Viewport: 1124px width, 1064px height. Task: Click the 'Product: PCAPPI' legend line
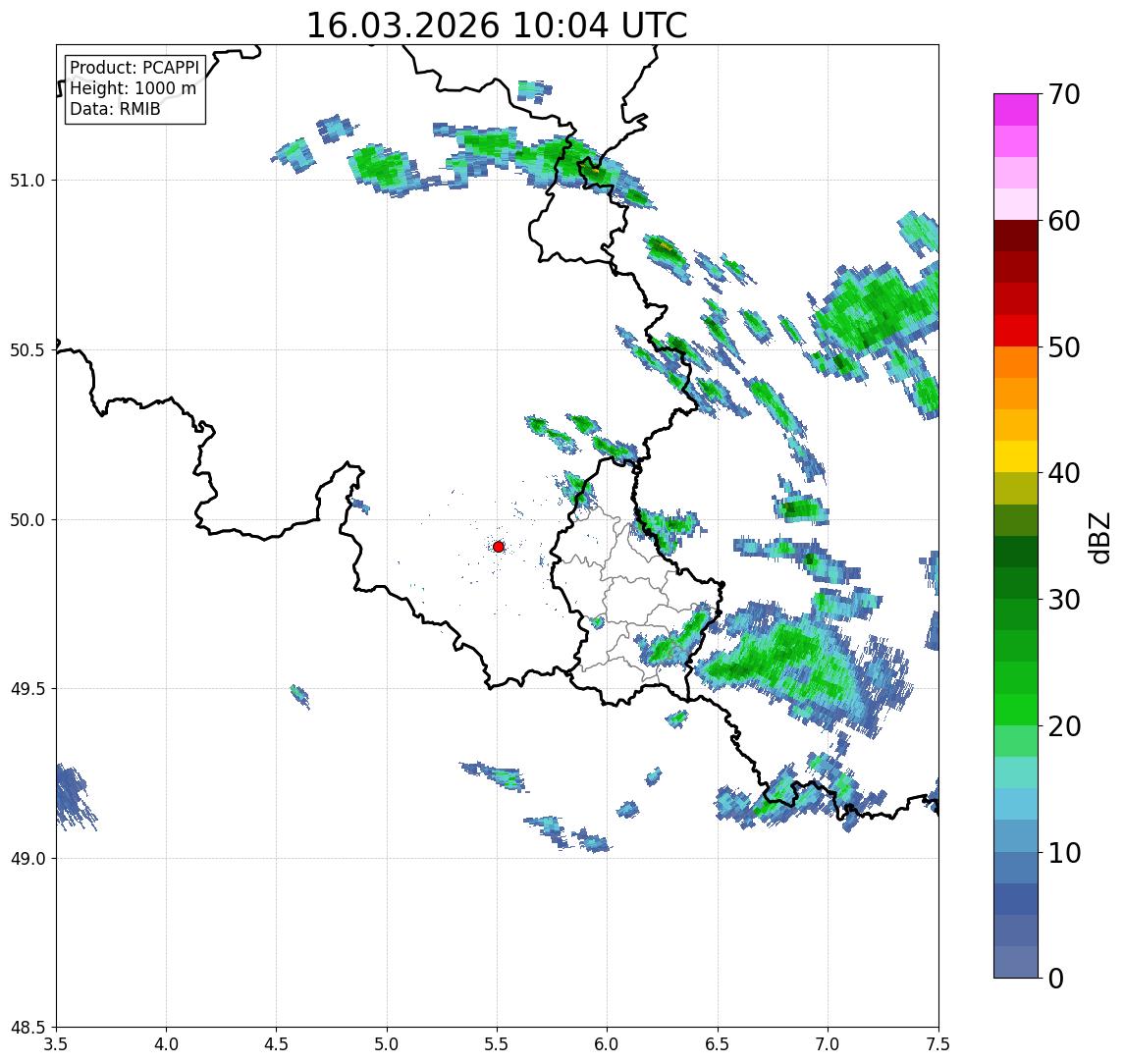(x=134, y=68)
